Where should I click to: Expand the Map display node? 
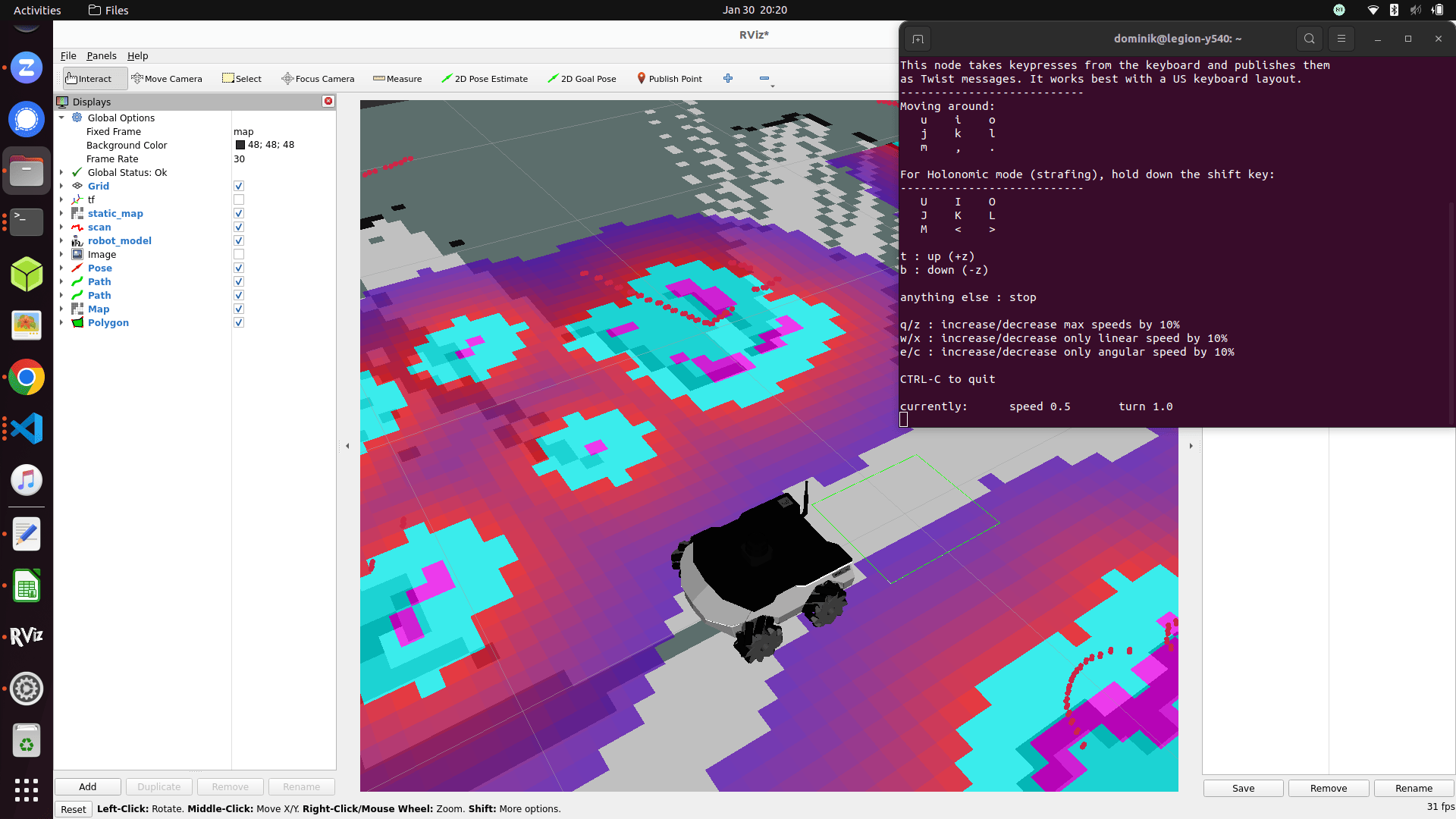[61, 309]
